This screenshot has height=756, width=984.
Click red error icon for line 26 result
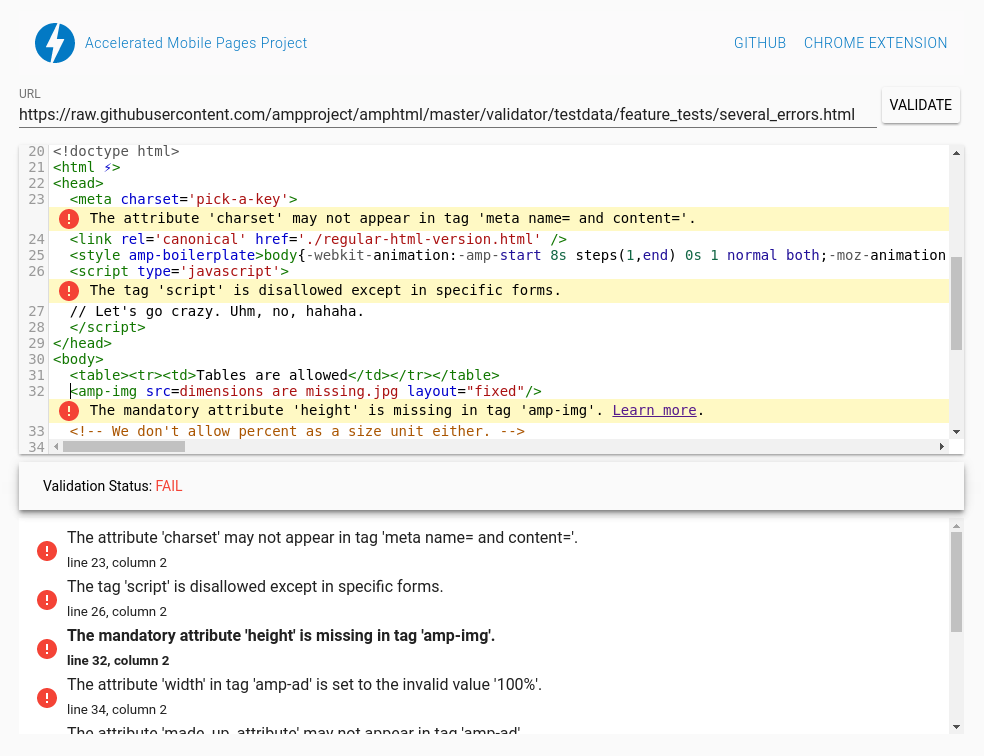point(46,600)
